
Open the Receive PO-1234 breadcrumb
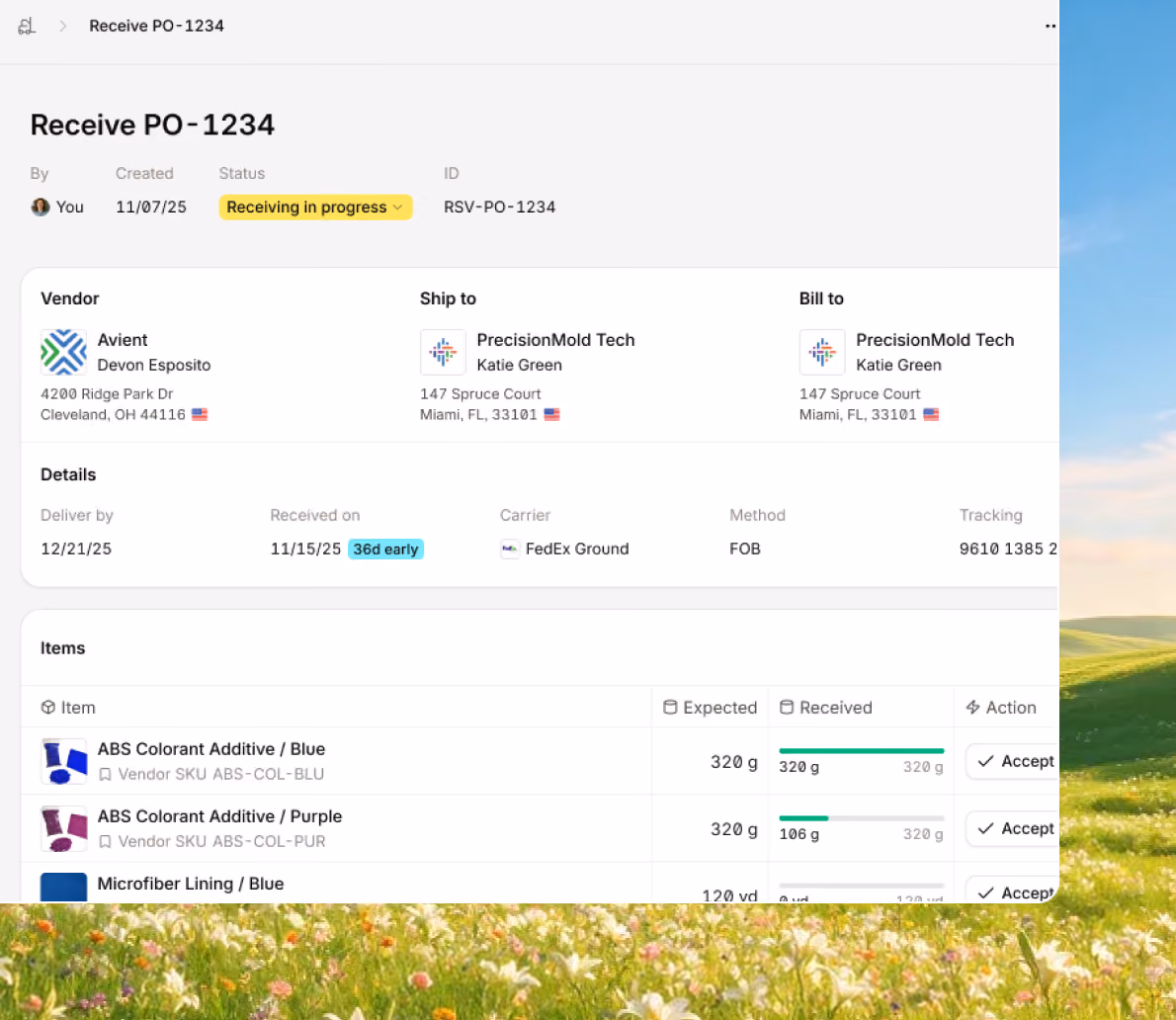tap(156, 26)
